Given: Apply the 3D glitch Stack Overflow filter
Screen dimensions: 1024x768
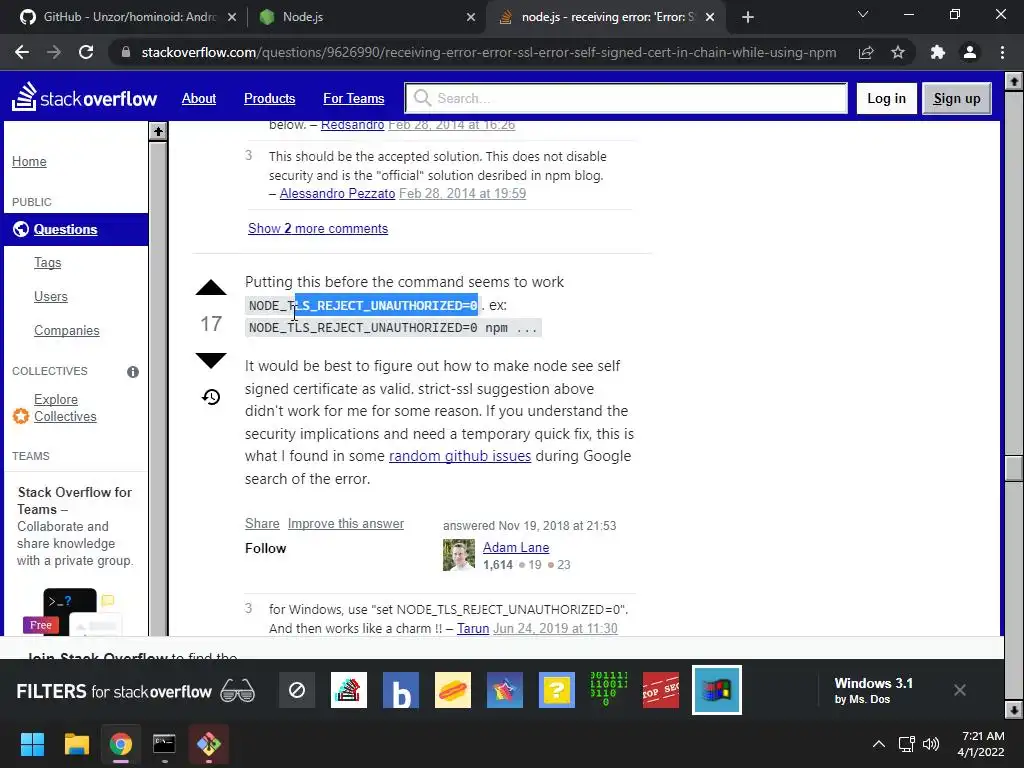Looking at the screenshot, I should pyautogui.click(x=349, y=690).
